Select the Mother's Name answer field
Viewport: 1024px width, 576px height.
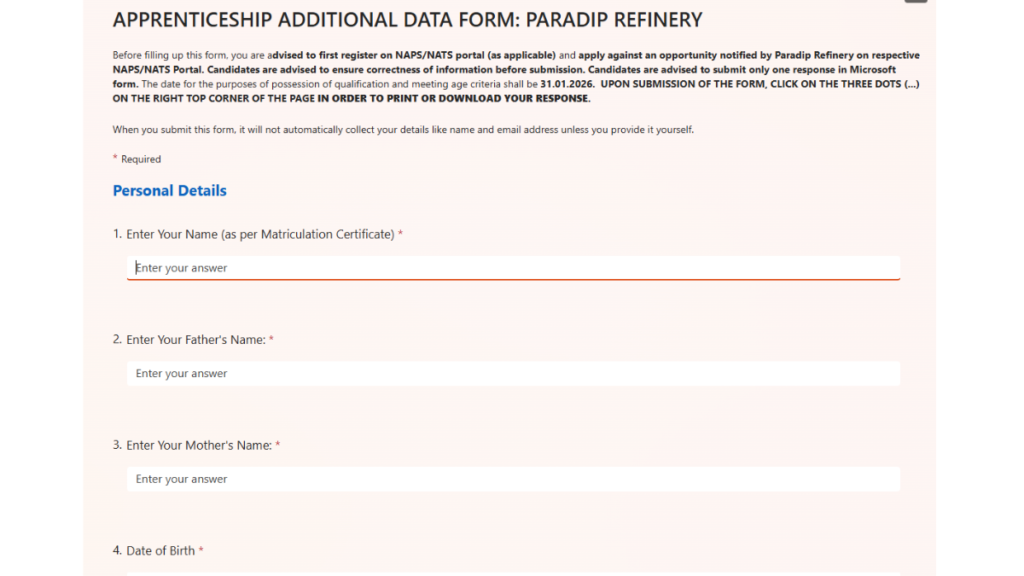click(x=512, y=479)
